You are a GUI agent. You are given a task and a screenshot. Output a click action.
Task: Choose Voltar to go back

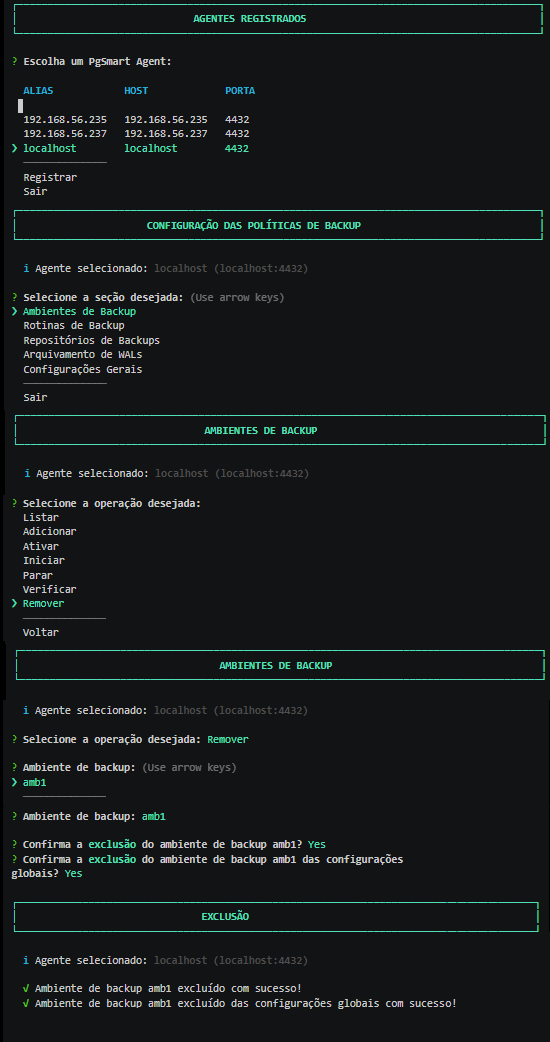click(41, 633)
